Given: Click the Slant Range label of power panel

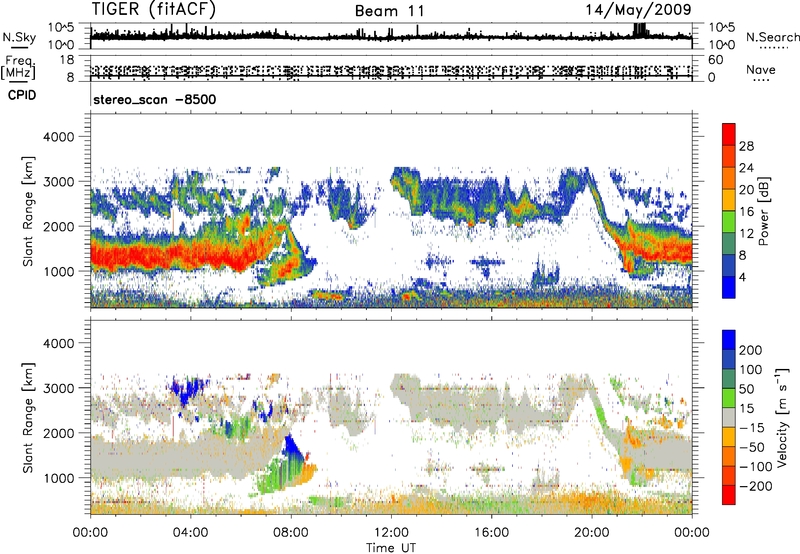Looking at the screenshot, I should [x=29, y=211].
